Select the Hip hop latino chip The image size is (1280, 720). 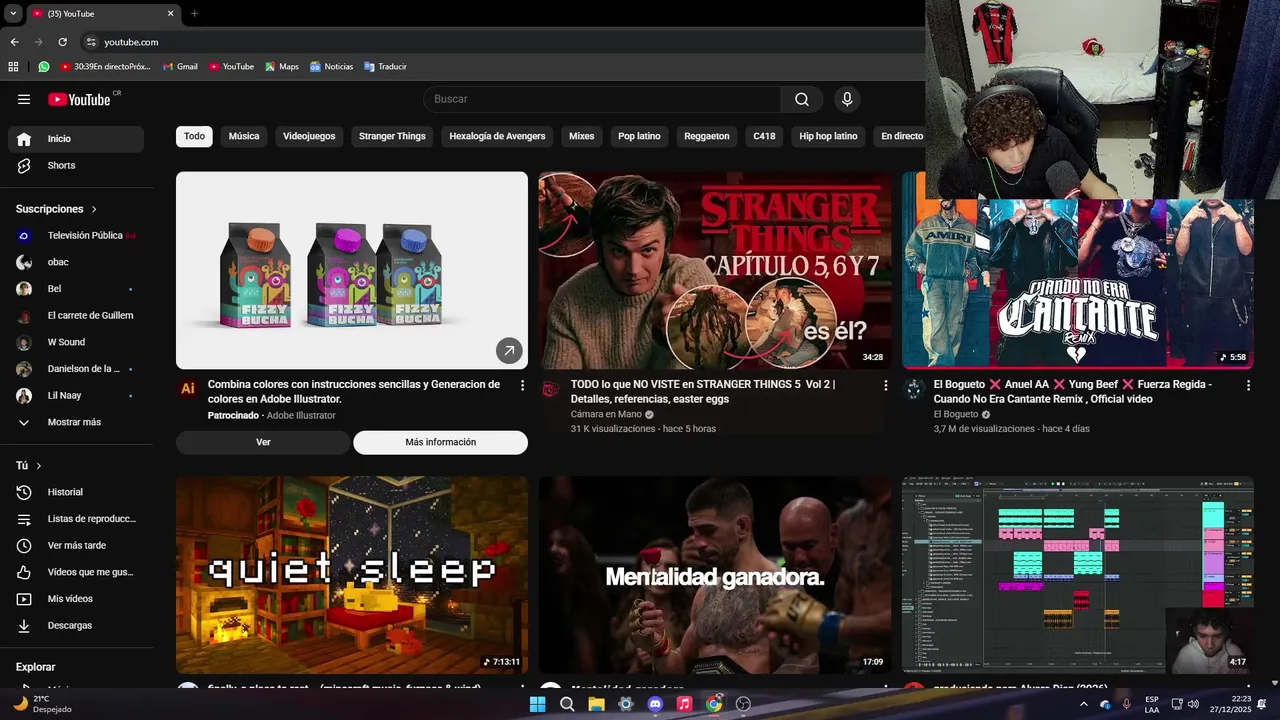tap(828, 136)
